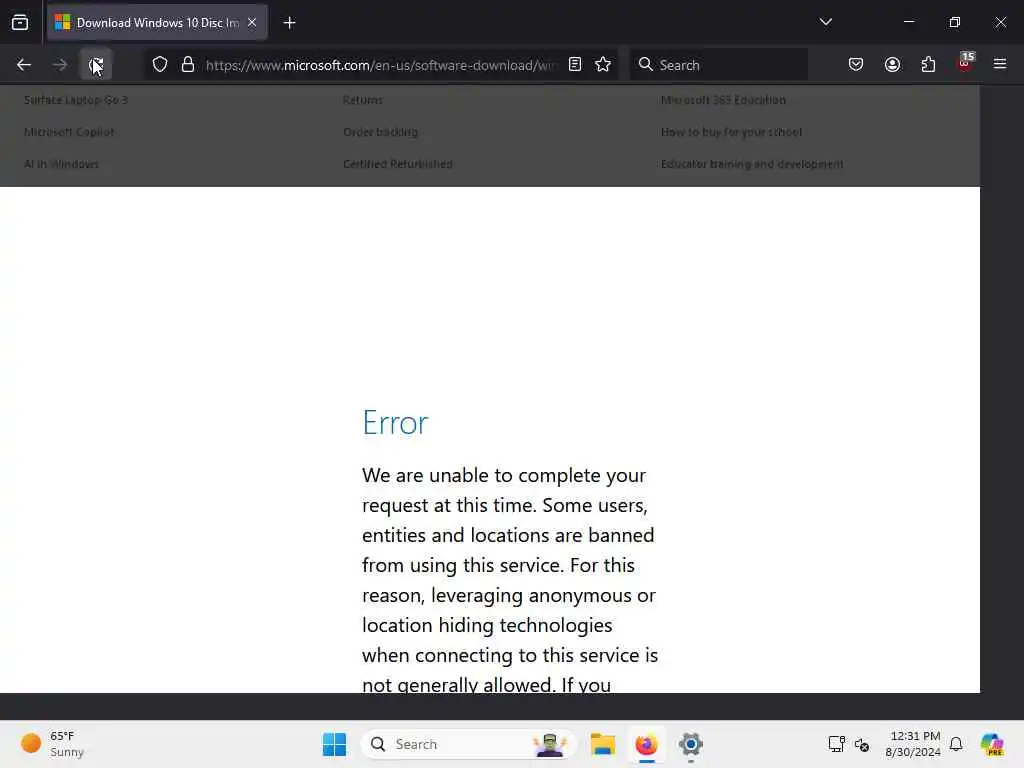Go back to the previous page
The height and width of the screenshot is (768, 1024).
pyautogui.click(x=24, y=65)
